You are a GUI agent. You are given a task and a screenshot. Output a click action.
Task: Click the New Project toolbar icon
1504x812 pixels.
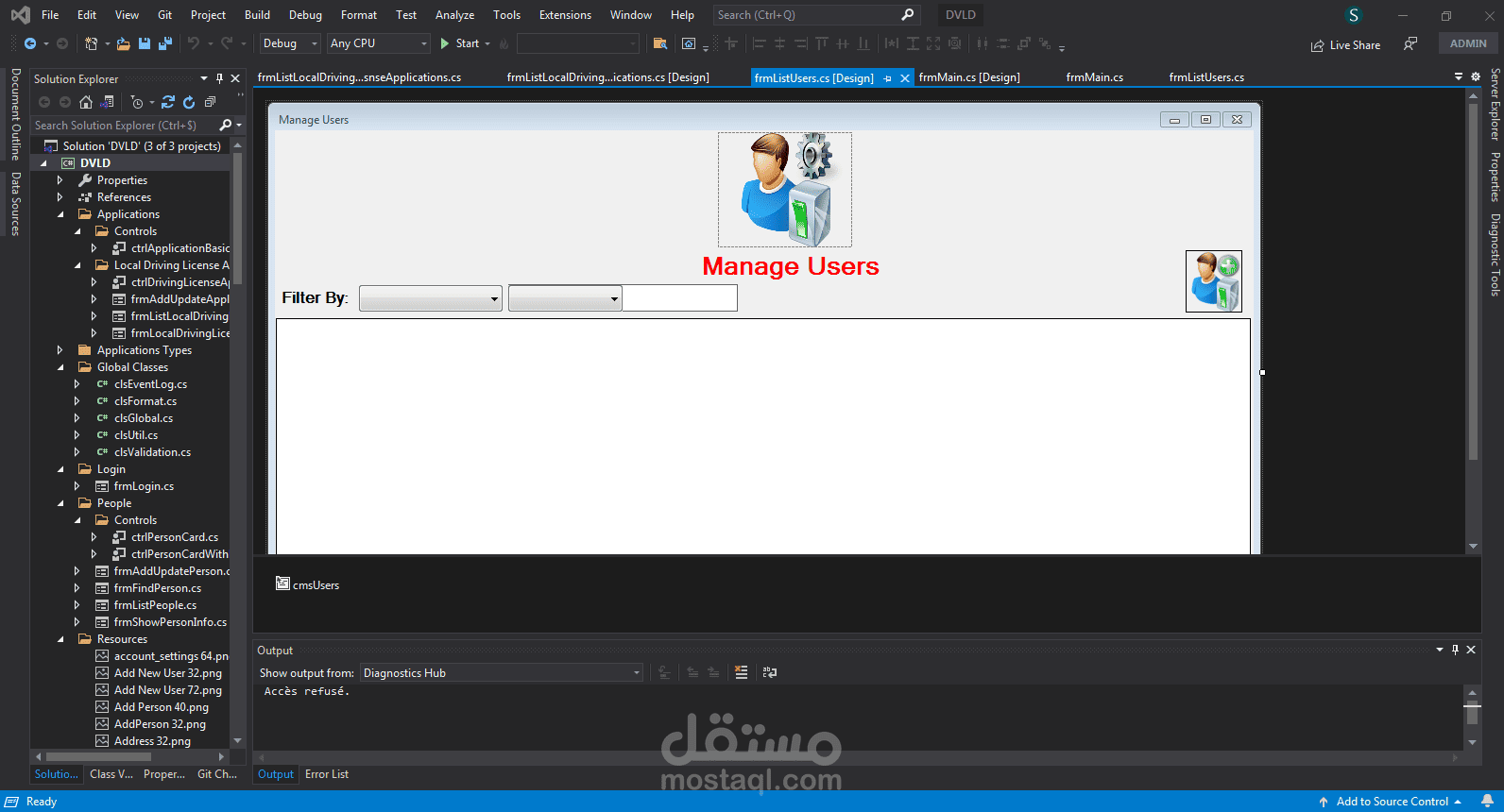pos(91,43)
